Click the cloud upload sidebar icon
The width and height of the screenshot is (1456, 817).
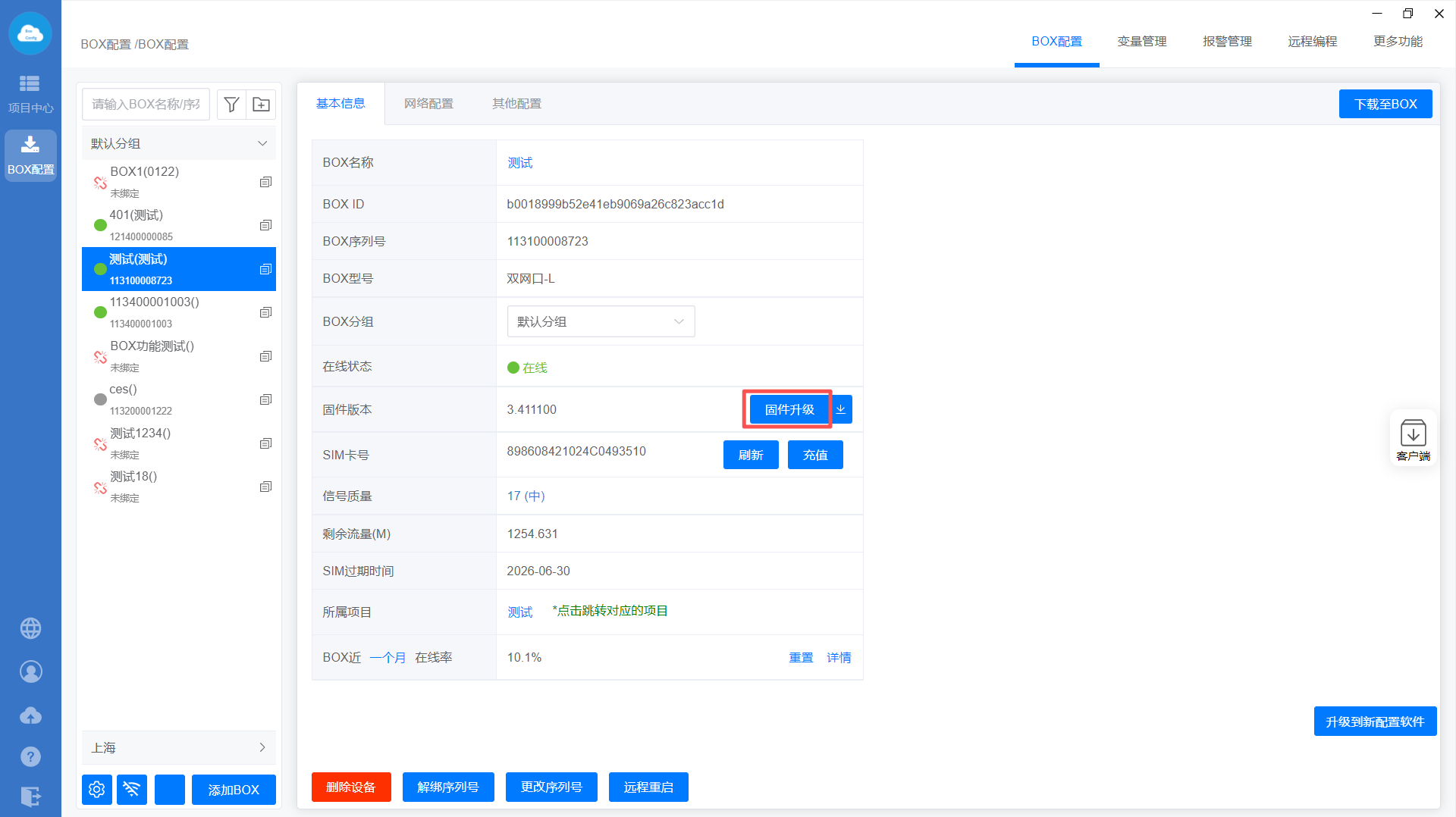click(x=30, y=715)
